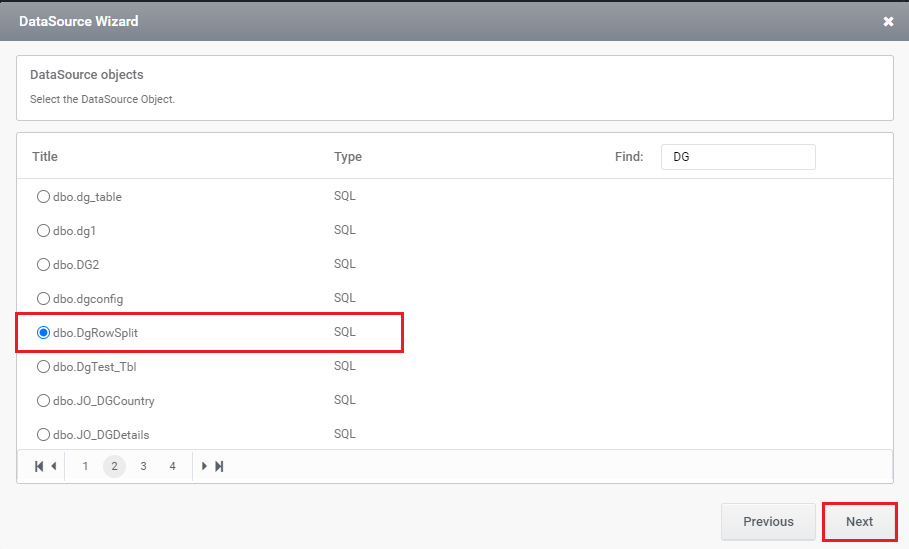Choose dbo.DgTest_Tbl radio option
The width and height of the screenshot is (909, 549).
click(43, 366)
